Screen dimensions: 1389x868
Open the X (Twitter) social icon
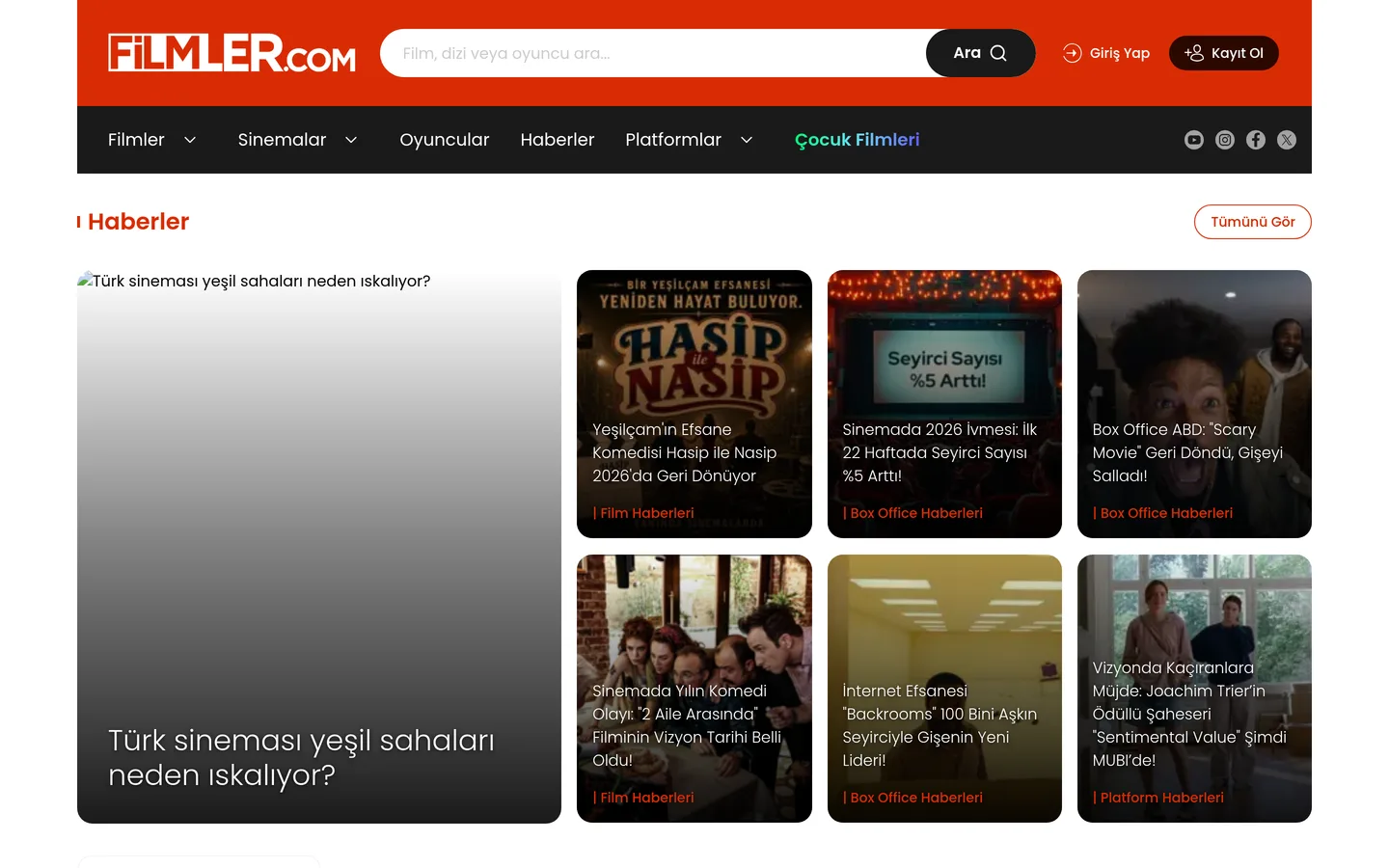click(x=1287, y=140)
